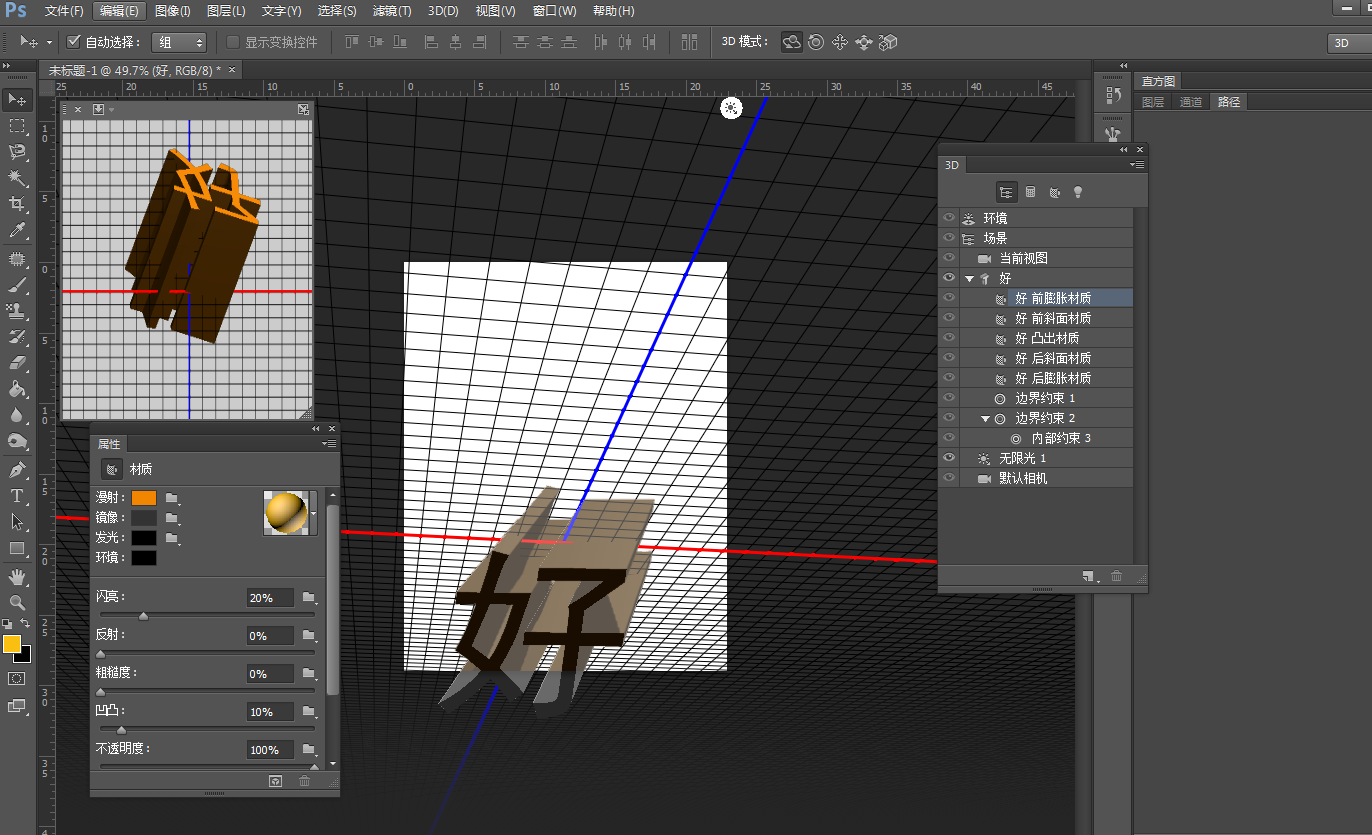1372x835 pixels.
Task: Select the Horizontal Type tool
Action: [17, 496]
